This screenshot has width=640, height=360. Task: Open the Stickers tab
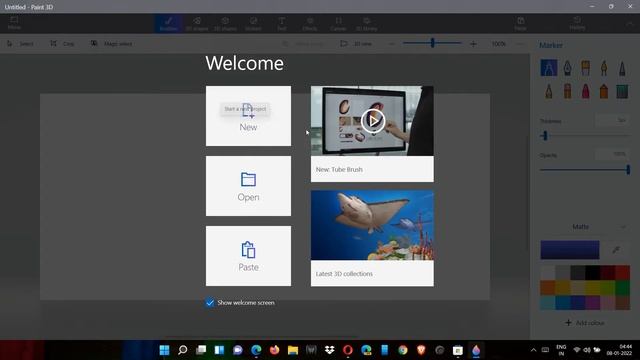[x=253, y=24]
